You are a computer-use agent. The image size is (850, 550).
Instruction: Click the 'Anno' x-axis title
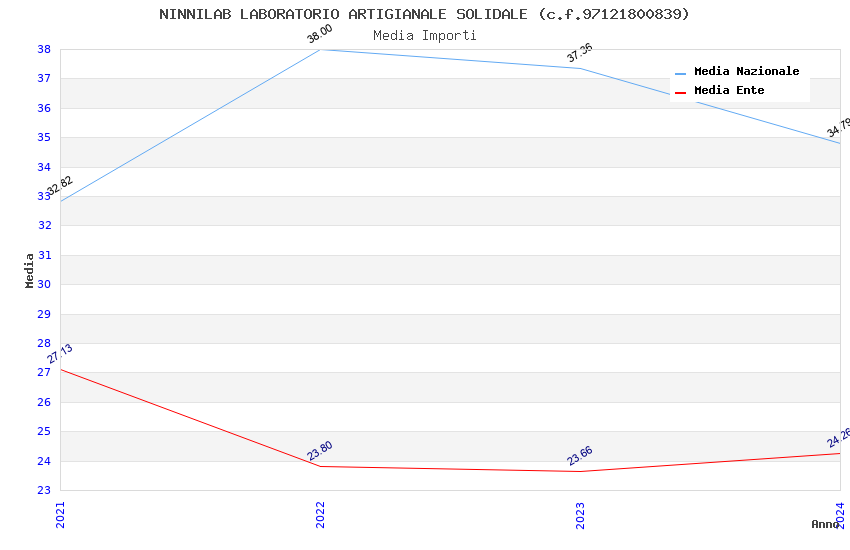pos(825,524)
